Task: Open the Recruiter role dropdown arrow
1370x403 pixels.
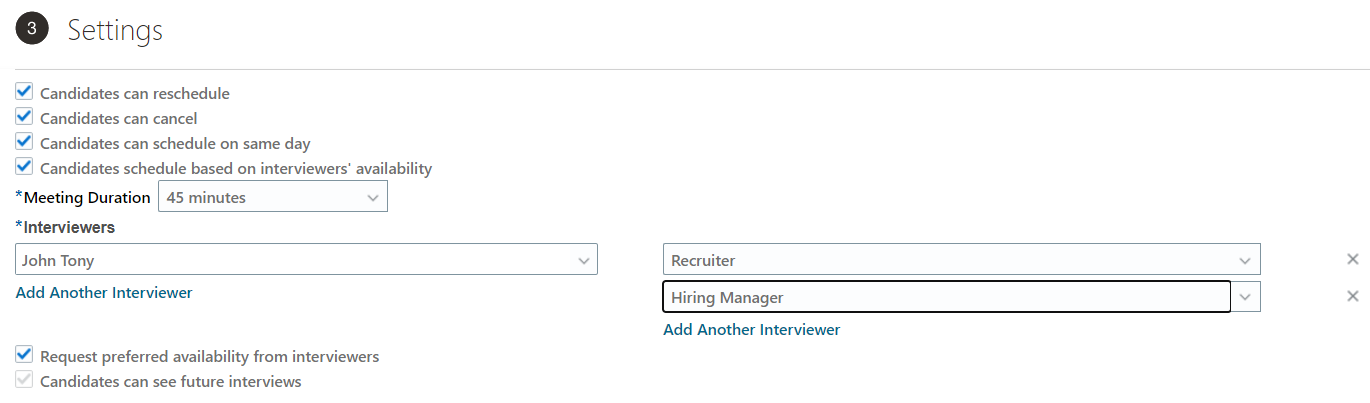Action: click(1245, 260)
